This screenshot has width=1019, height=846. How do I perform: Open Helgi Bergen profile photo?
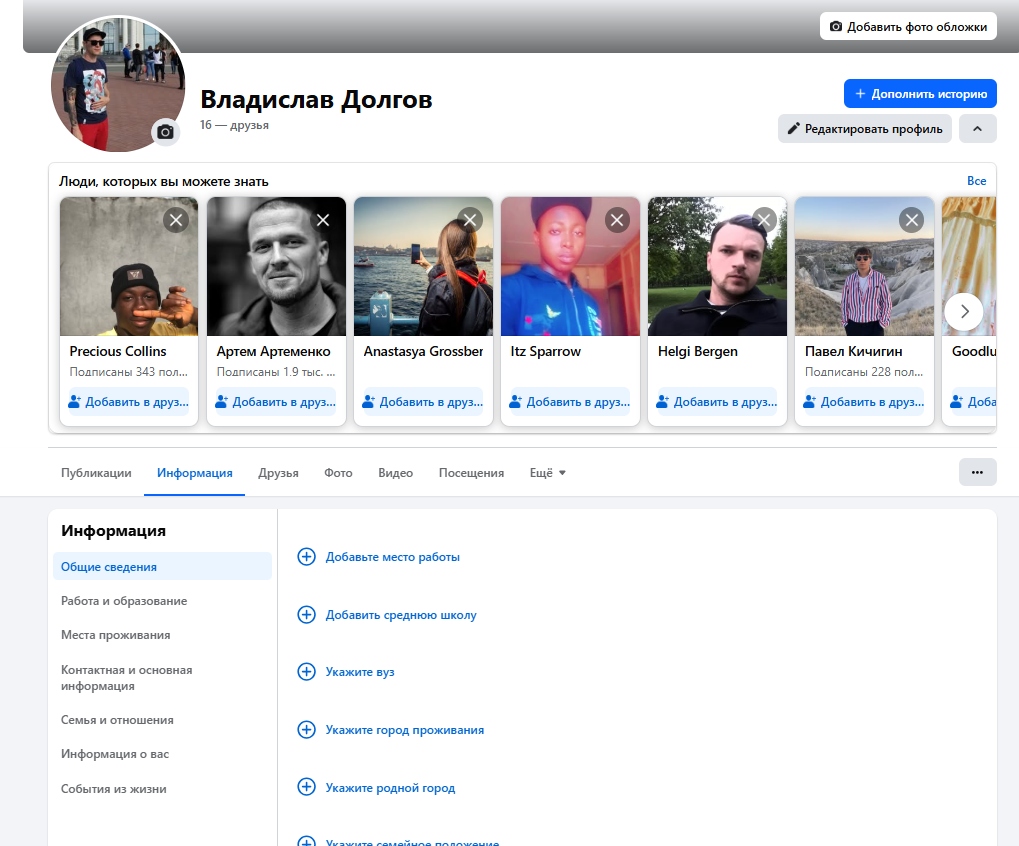click(x=717, y=266)
